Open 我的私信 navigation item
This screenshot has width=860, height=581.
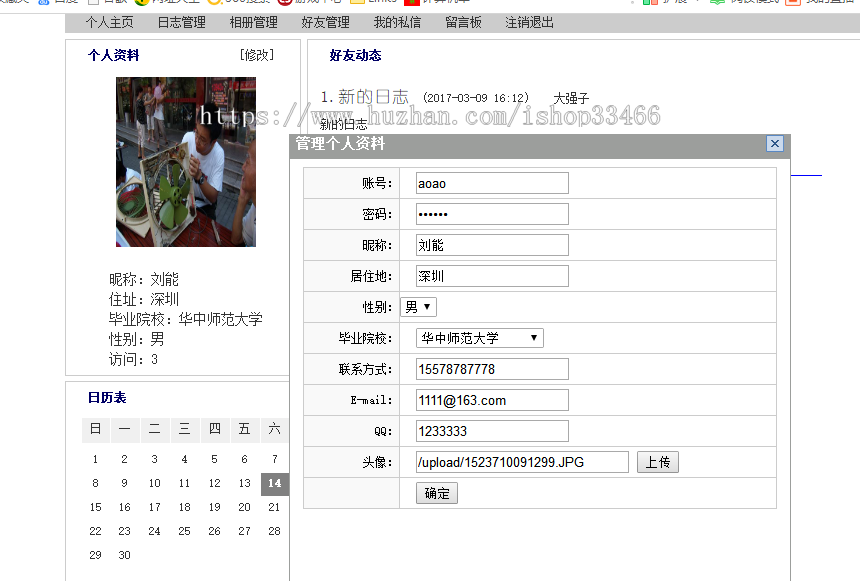(x=397, y=22)
